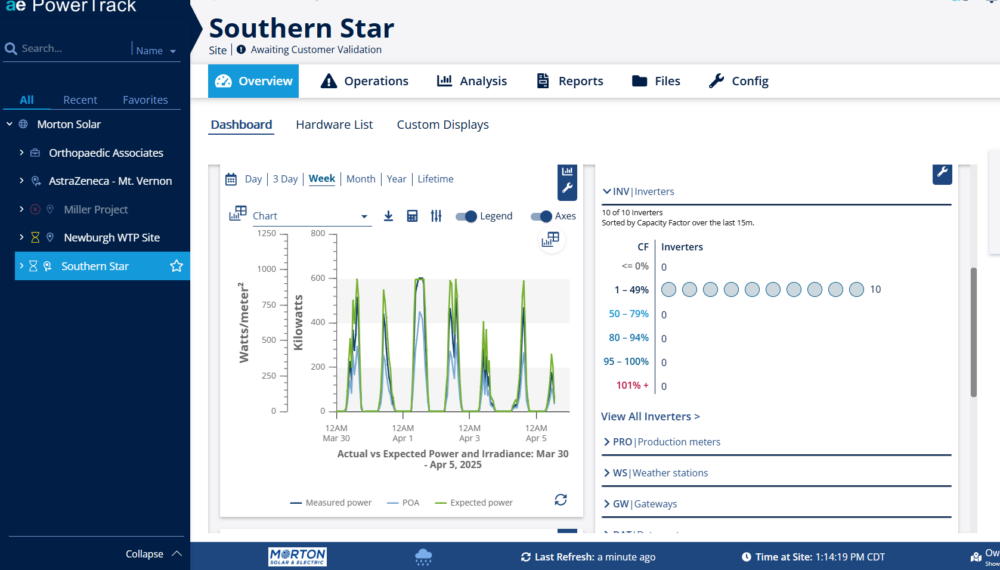The height and width of the screenshot is (570, 1000).
Task: Expand WS Weather stations section
Action: coord(607,473)
